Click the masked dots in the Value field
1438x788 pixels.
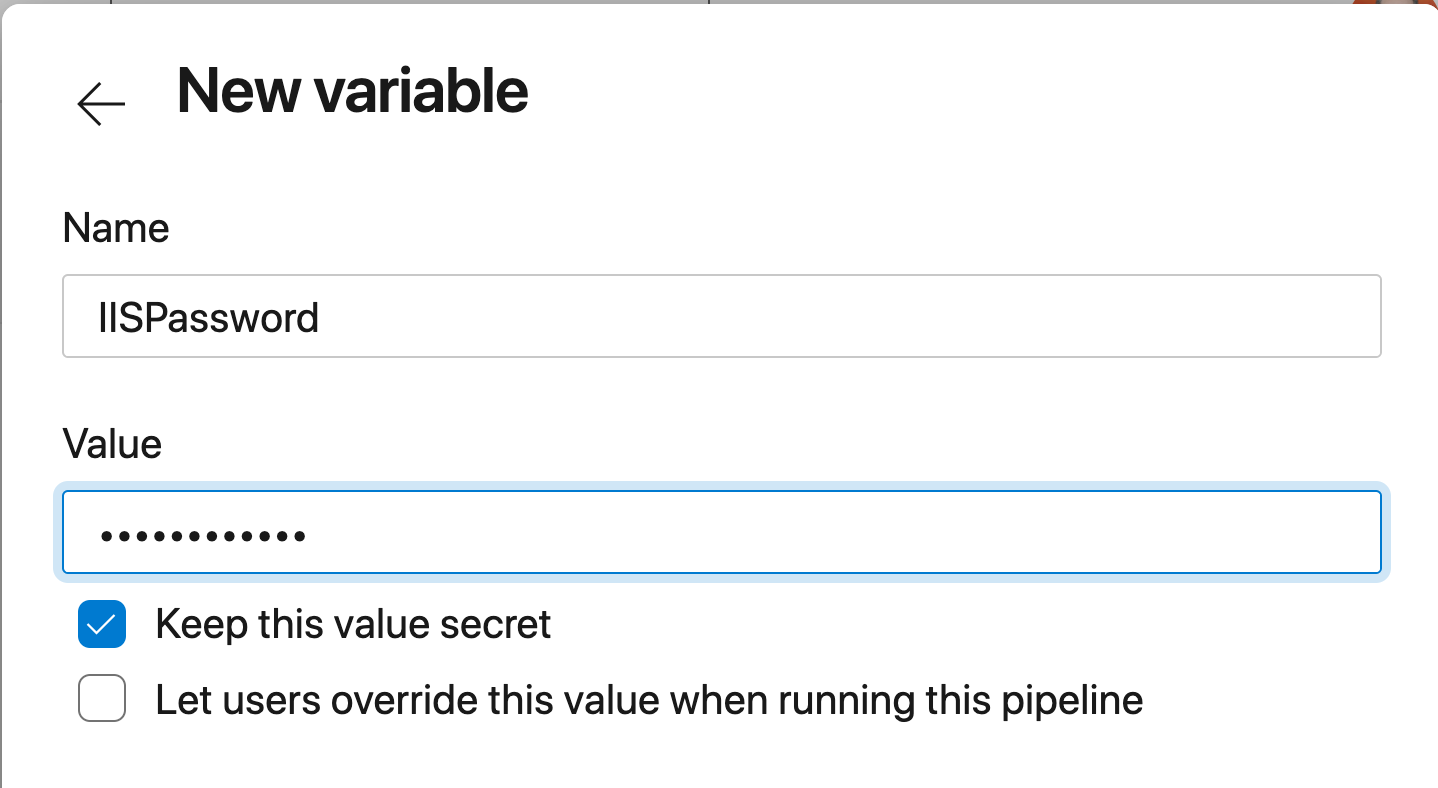(x=203, y=536)
